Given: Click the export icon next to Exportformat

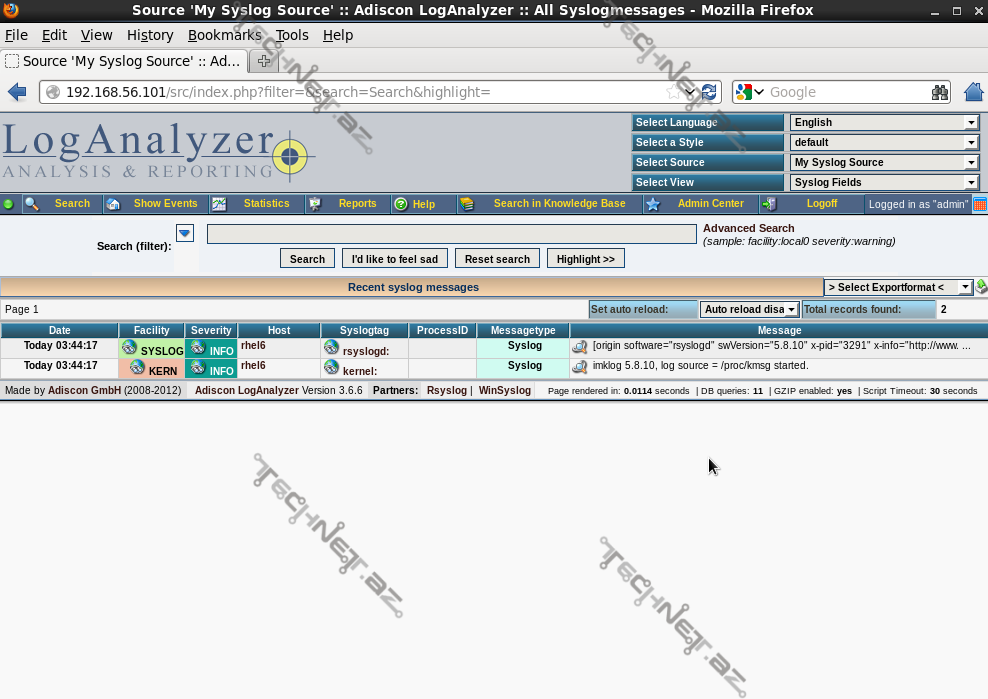Looking at the screenshot, I should pos(981,287).
